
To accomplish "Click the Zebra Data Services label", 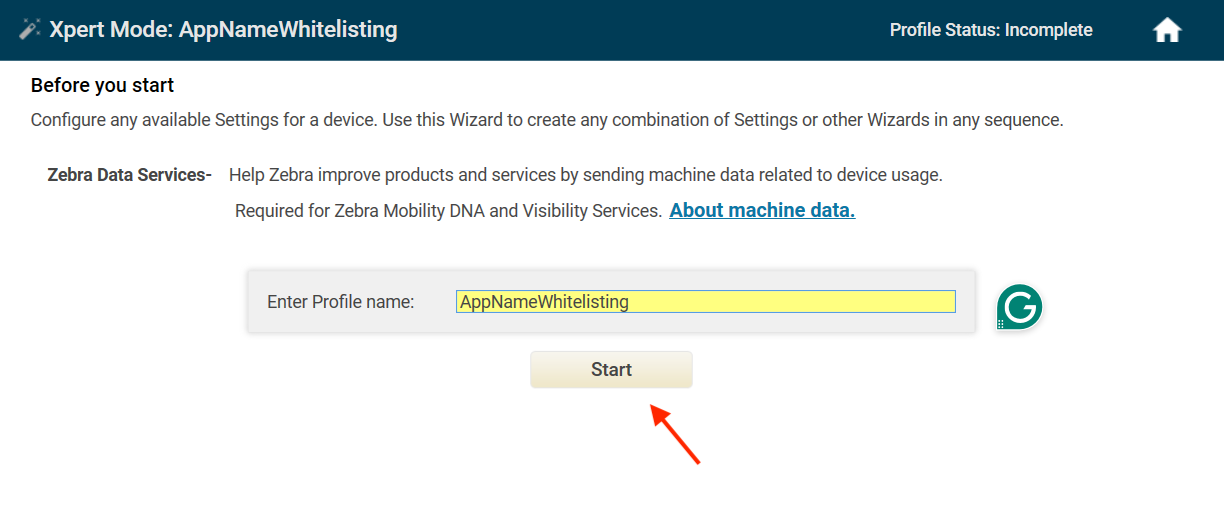I will pos(129,175).
